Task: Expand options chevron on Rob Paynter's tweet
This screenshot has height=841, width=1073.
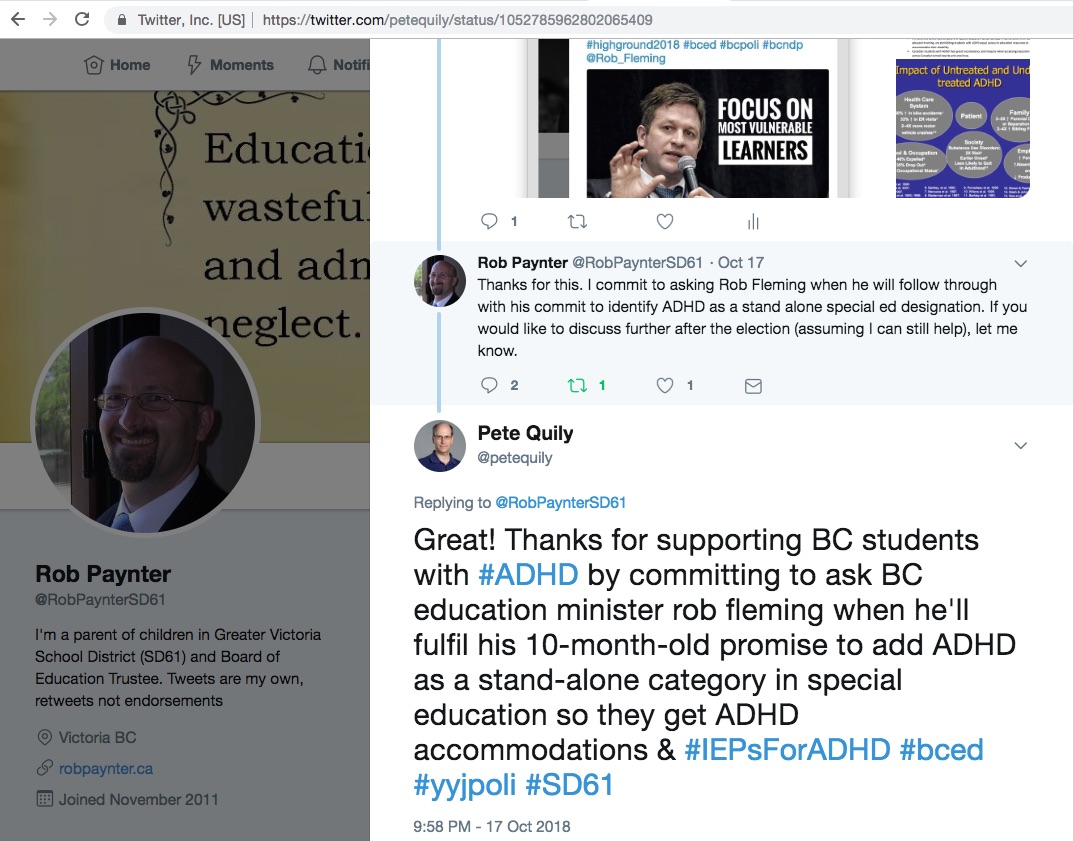Action: [x=1020, y=264]
